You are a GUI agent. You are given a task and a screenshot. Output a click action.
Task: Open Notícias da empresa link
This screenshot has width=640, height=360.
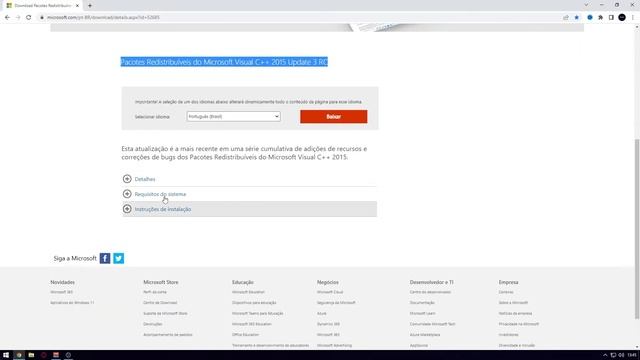(515, 313)
